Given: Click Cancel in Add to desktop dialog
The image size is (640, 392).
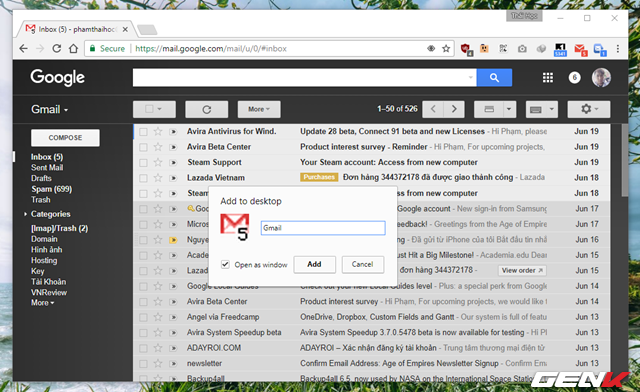Looking at the screenshot, I should (x=362, y=265).
